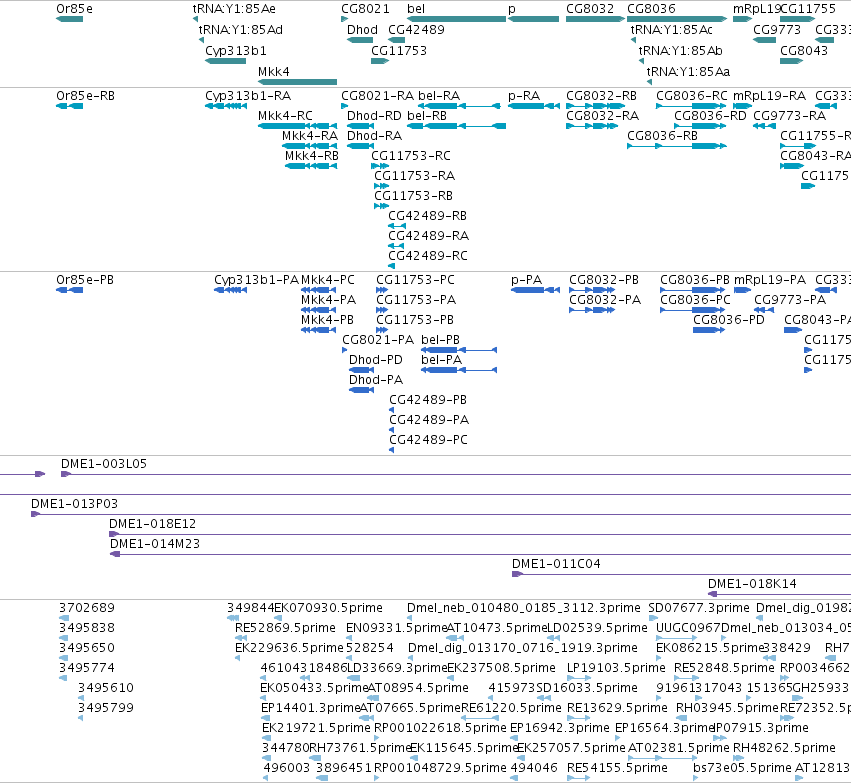Image resolution: width=851 pixels, height=783 pixels.
Task: Select the Mkk4 gene bar
Action: point(297,82)
